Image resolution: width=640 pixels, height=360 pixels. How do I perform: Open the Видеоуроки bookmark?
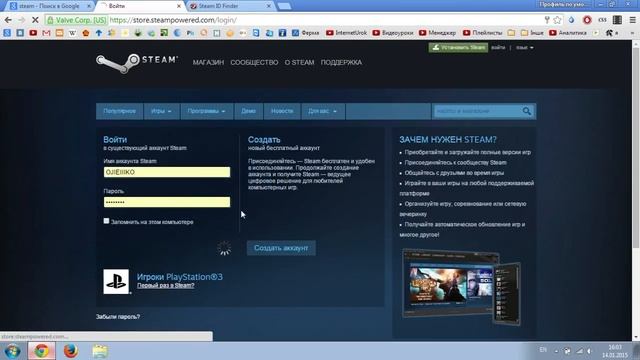[393, 33]
